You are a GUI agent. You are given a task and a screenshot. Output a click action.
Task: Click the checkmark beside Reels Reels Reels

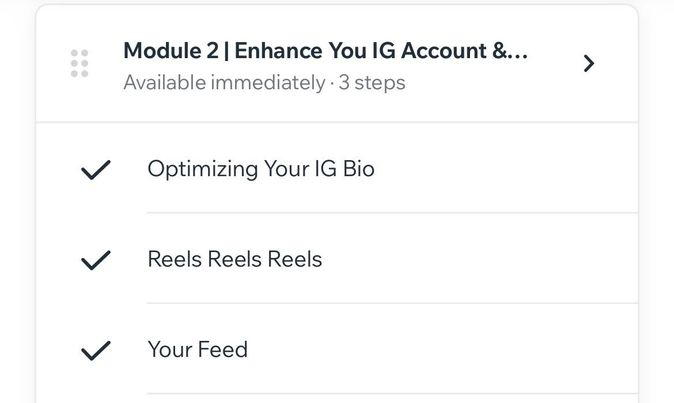click(x=96, y=260)
